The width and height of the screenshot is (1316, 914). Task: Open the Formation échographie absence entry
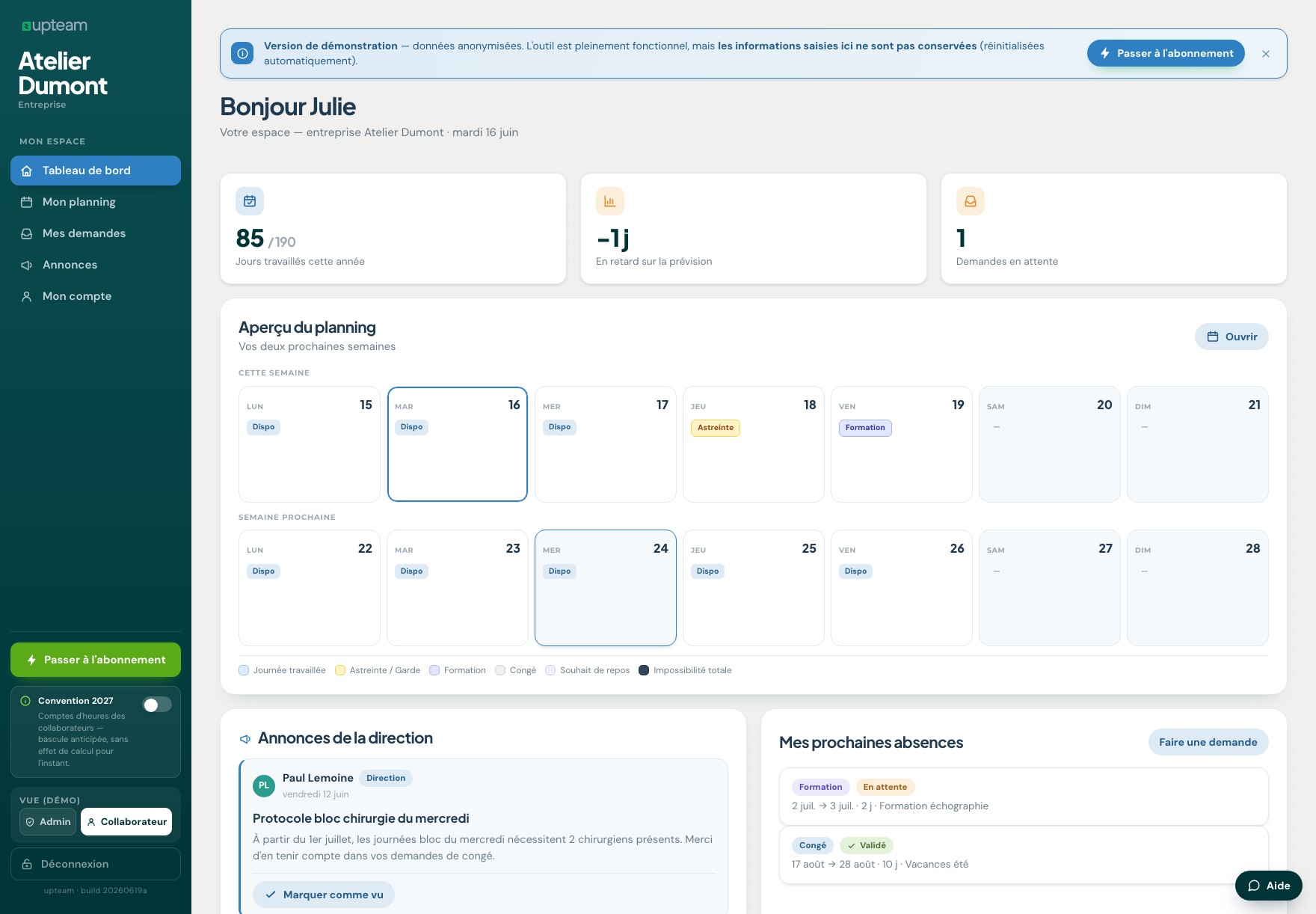point(1024,797)
